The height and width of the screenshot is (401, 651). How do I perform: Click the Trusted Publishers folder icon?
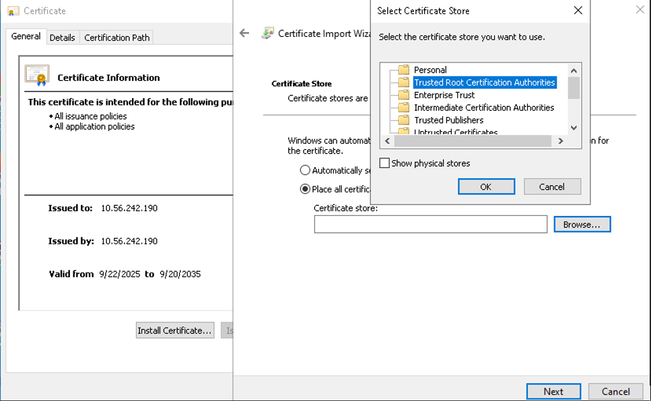404,120
